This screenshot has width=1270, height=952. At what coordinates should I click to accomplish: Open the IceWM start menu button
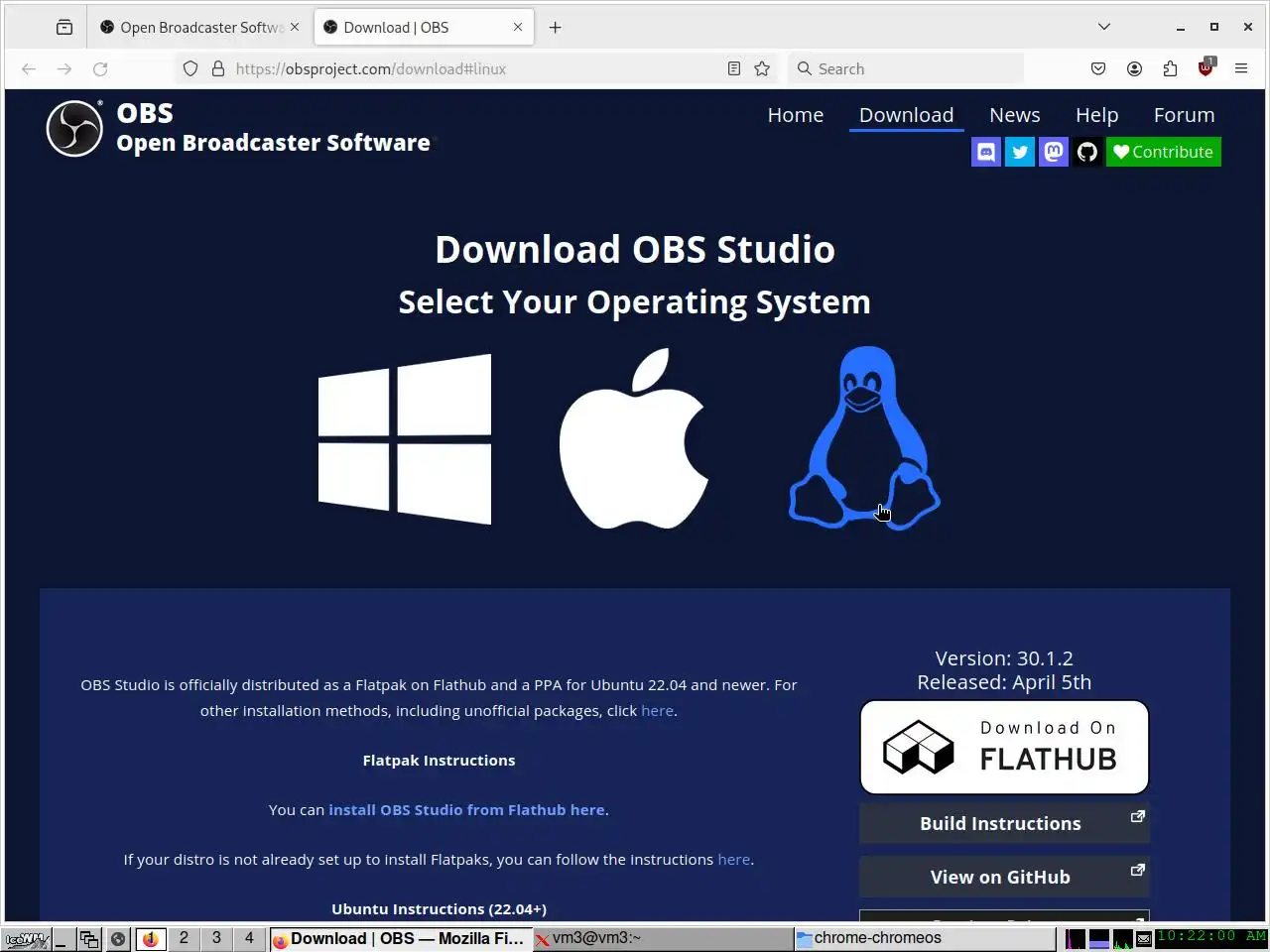coord(26,938)
